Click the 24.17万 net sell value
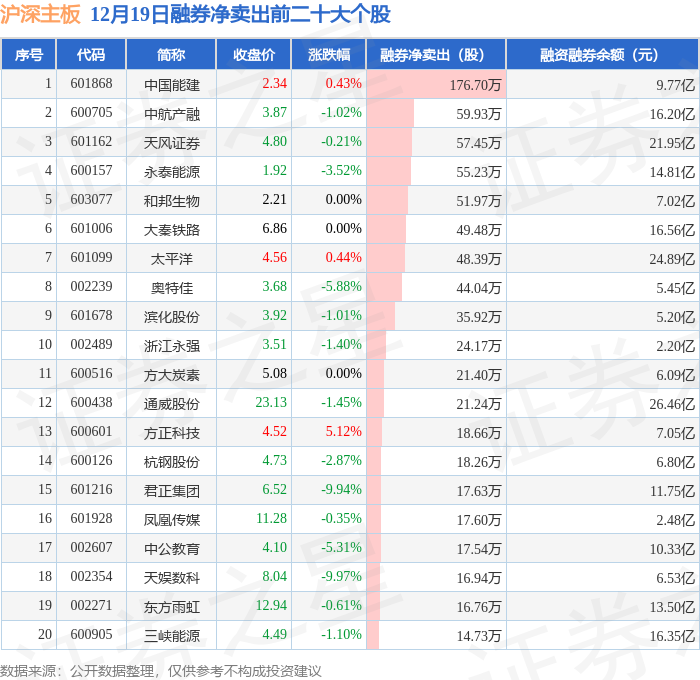 [x=479, y=346]
